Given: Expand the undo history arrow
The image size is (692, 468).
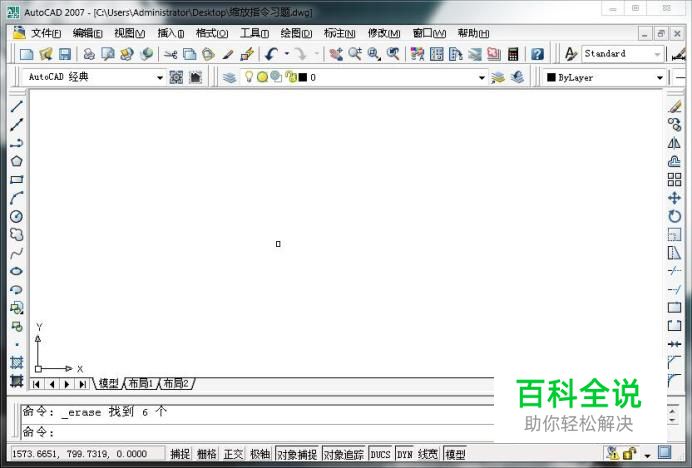Looking at the screenshot, I should point(287,54).
